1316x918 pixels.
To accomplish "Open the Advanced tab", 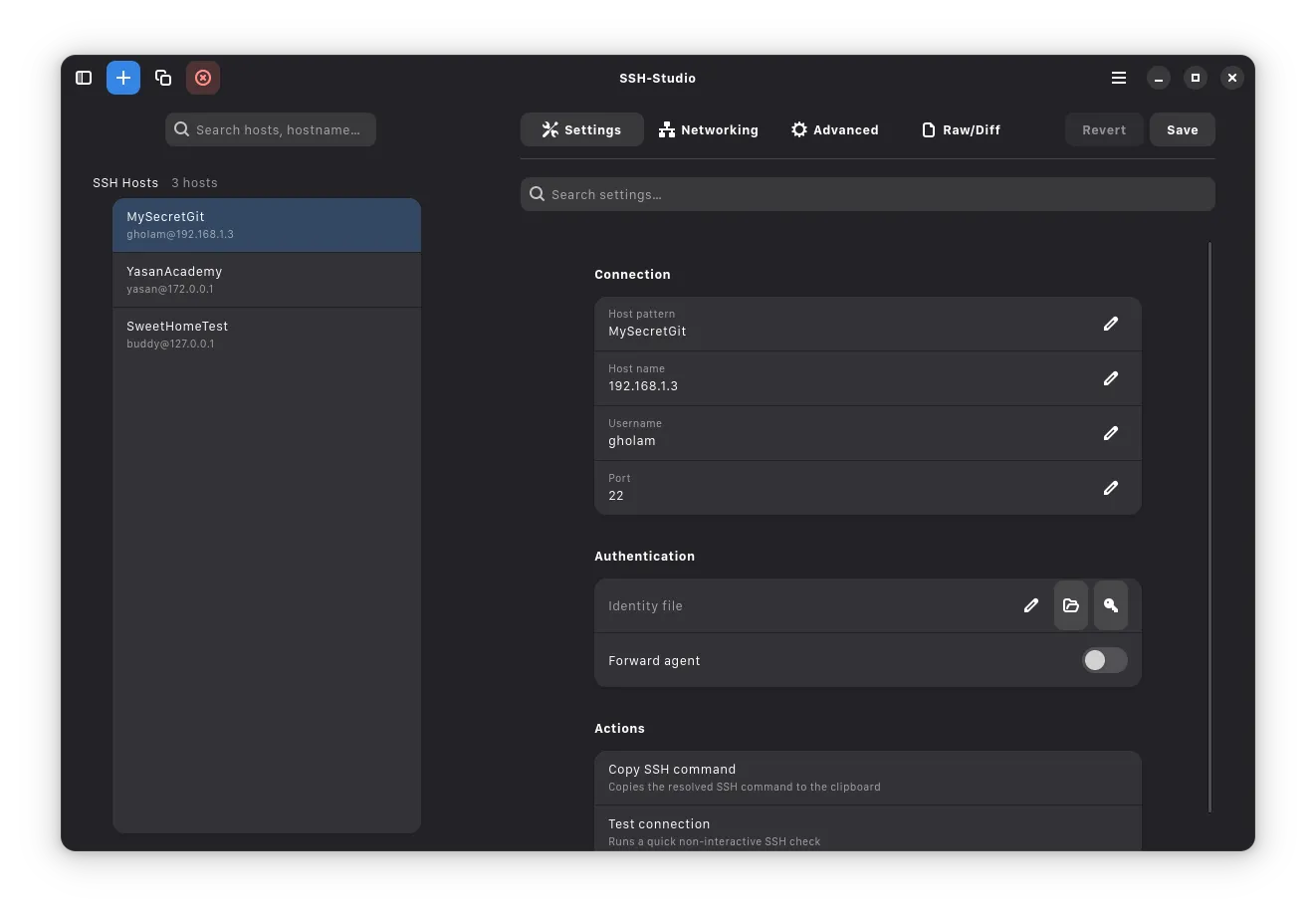I will 834,129.
